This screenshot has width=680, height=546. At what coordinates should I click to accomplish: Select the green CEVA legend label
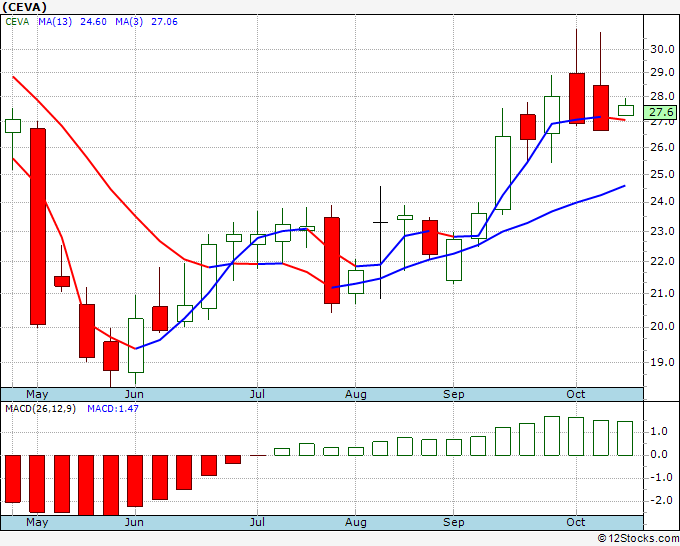(x=17, y=22)
